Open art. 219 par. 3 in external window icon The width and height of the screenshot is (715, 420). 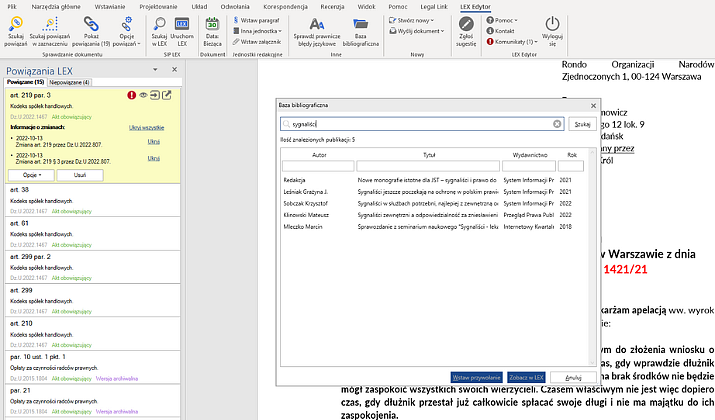[x=167, y=95]
